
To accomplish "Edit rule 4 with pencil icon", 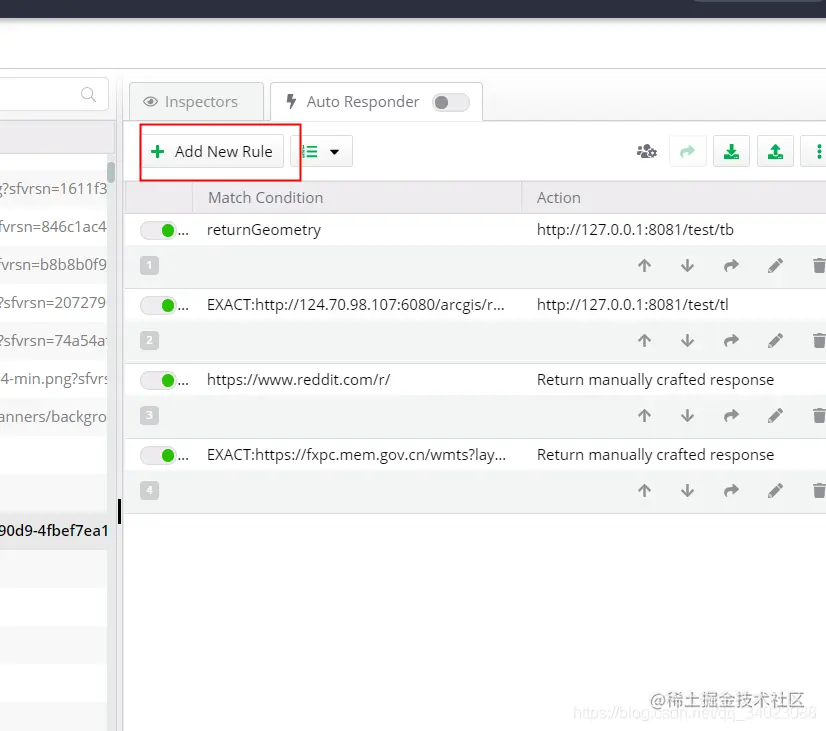I will (775, 490).
